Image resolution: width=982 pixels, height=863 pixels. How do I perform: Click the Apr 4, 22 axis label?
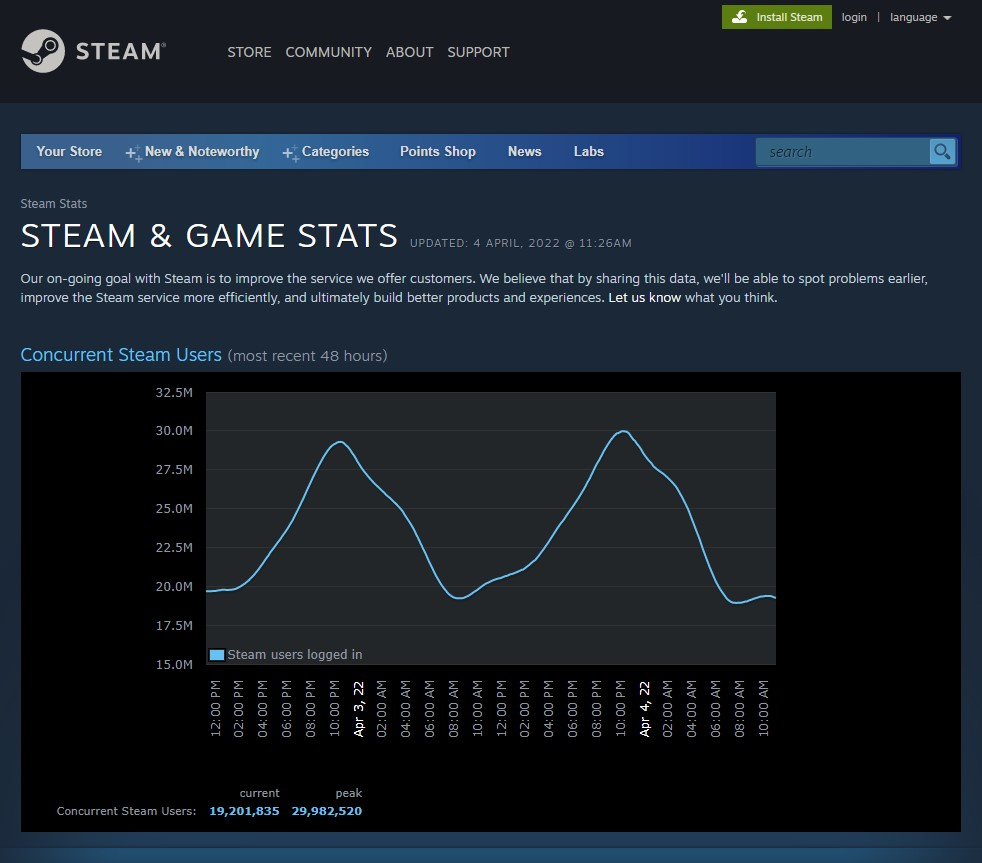(x=644, y=709)
